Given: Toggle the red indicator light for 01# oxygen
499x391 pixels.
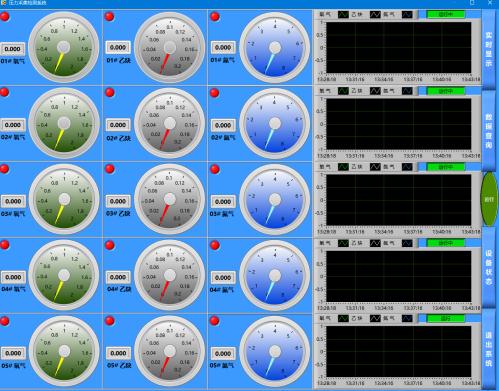Looking at the screenshot, I should [x=5, y=16].
